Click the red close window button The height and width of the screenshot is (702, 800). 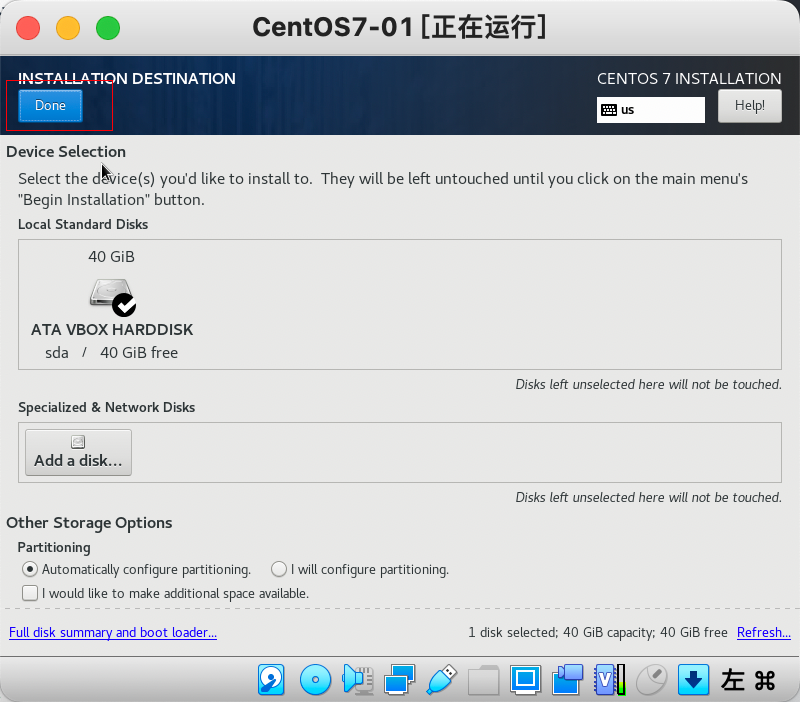[28, 28]
